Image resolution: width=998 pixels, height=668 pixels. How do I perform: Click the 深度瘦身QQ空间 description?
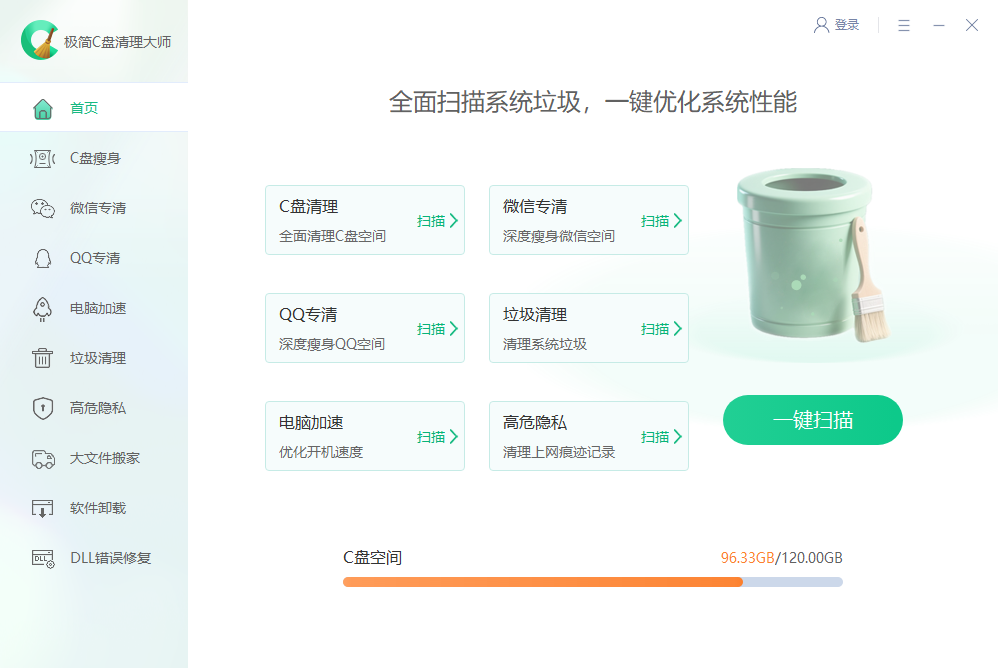point(332,344)
